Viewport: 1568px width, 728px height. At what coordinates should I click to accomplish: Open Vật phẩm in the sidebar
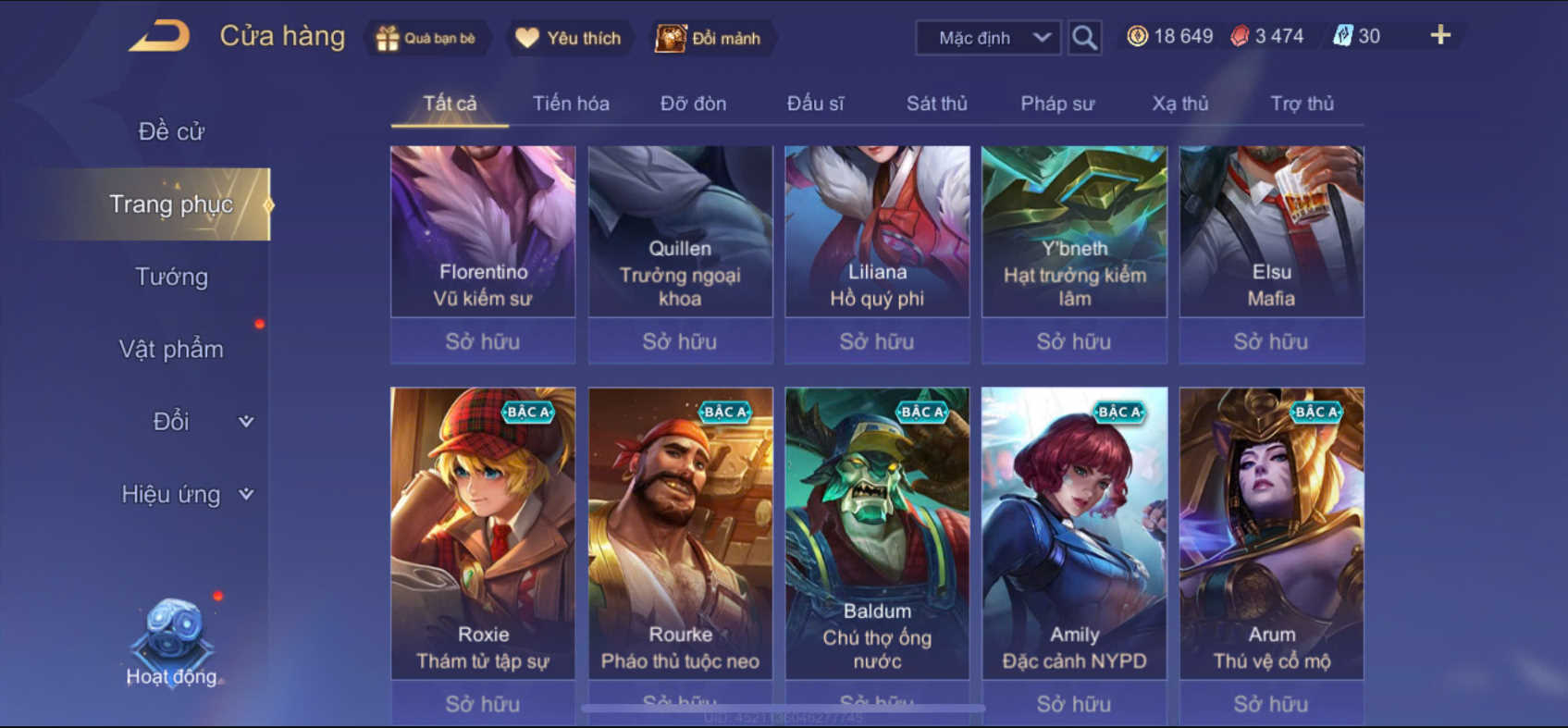(x=171, y=349)
